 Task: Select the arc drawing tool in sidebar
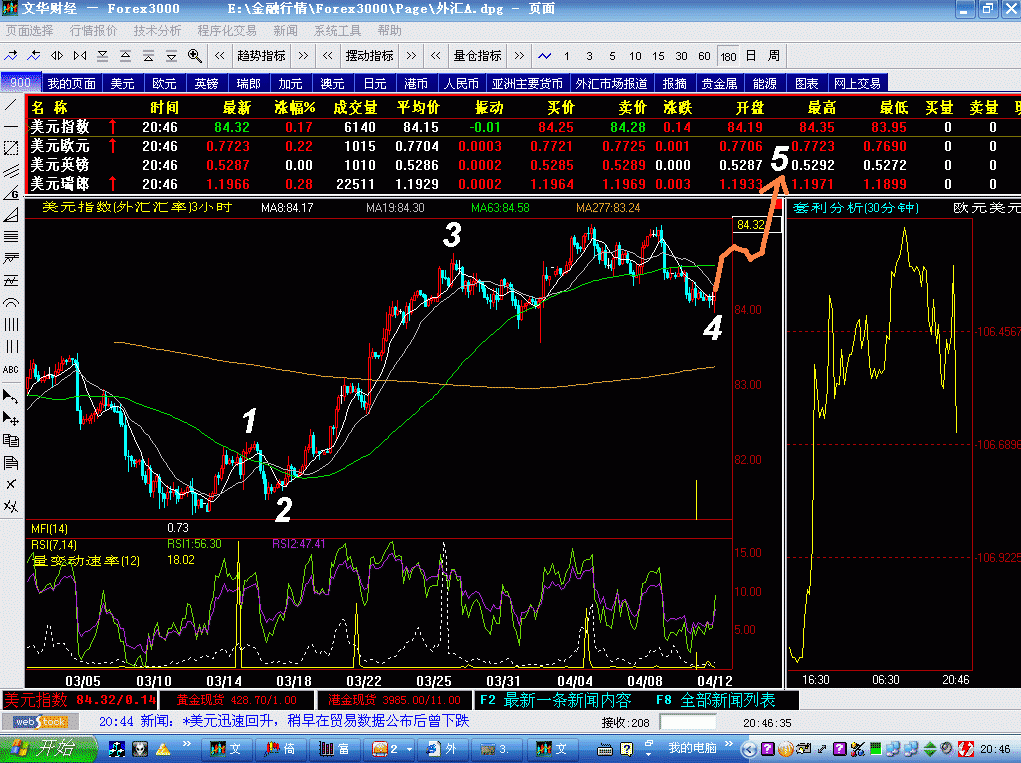pos(11,302)
